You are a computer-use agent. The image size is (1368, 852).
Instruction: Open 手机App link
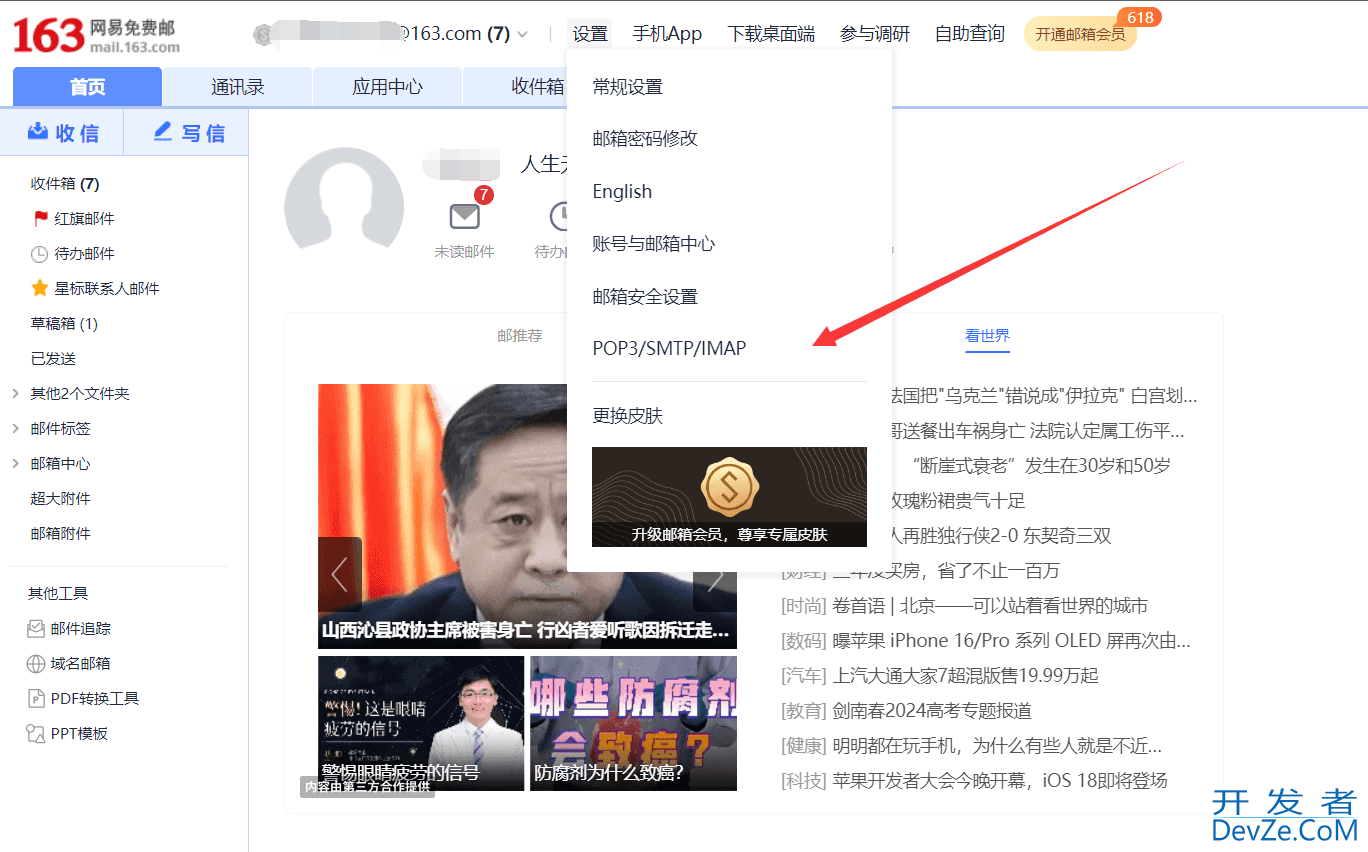(667, 34)
